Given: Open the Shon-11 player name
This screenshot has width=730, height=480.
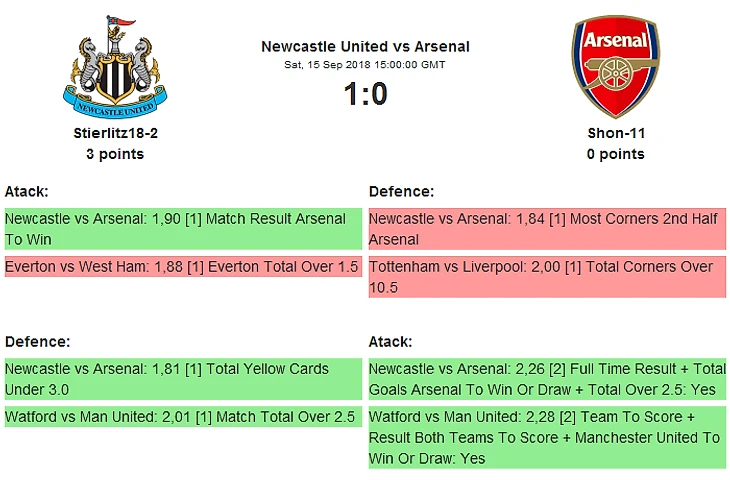Looking at the screenshot, I should pyautogui.click(x=615, y=132).
